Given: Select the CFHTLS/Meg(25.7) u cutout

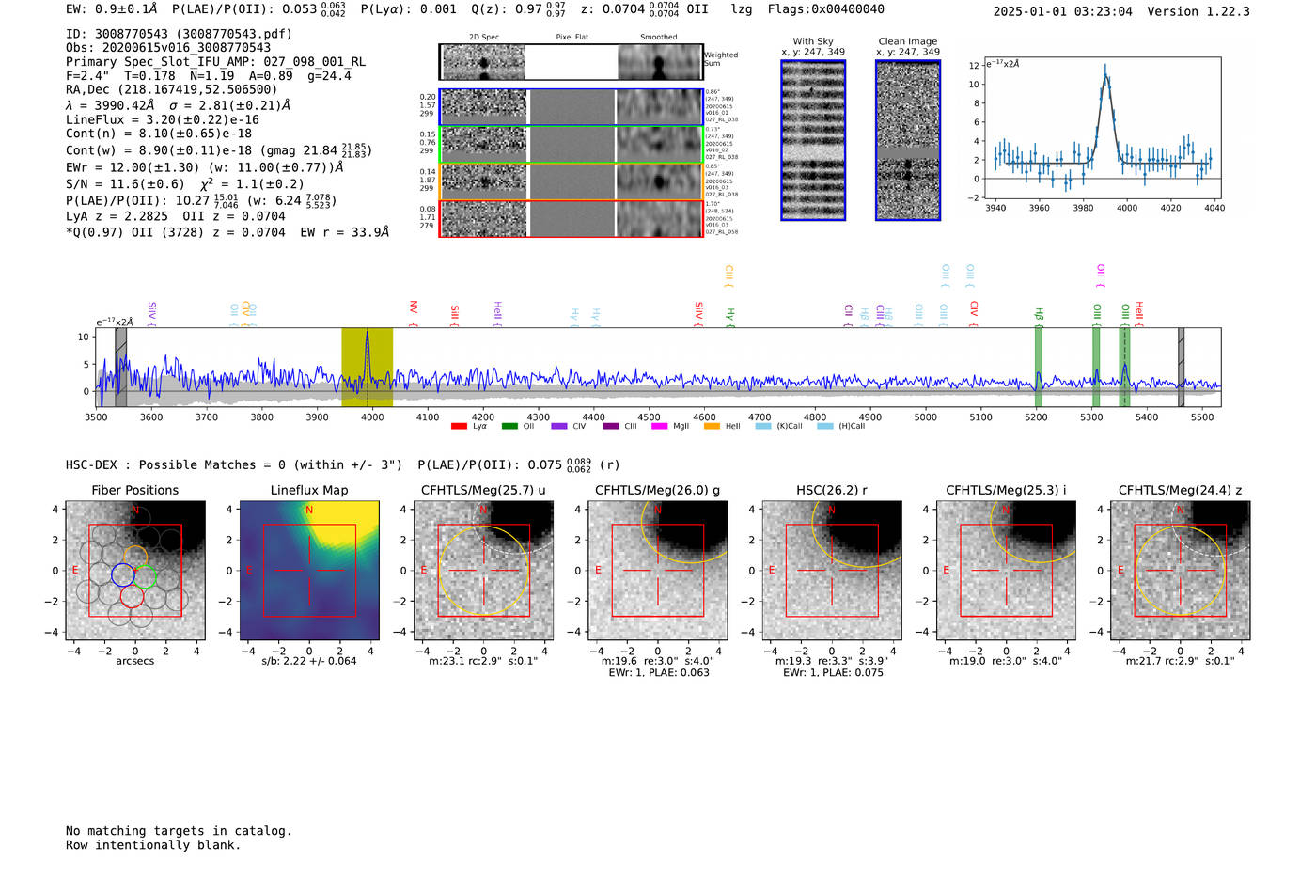Looking at the screenshot, I should point(483,571).
